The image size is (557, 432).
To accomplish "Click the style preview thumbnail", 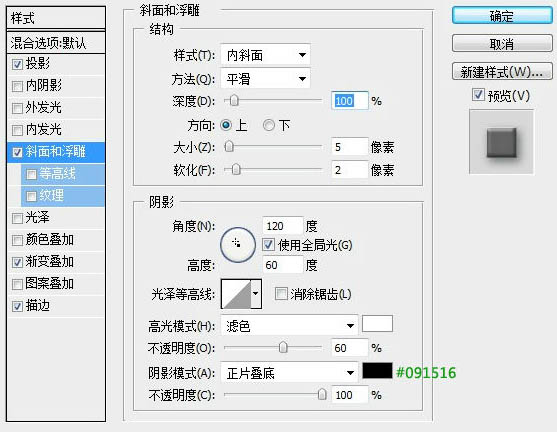I will [501, 142].
